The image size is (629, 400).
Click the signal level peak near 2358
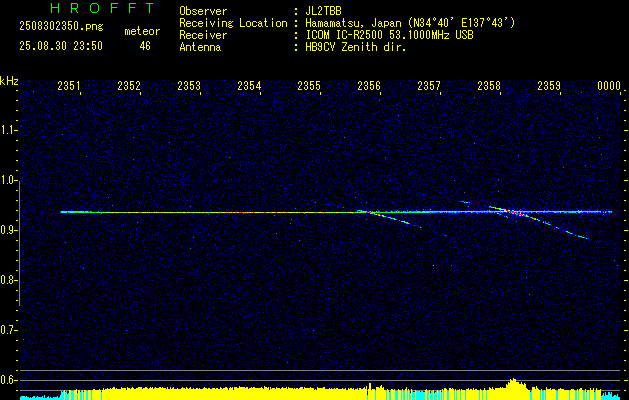click(513, 383)
